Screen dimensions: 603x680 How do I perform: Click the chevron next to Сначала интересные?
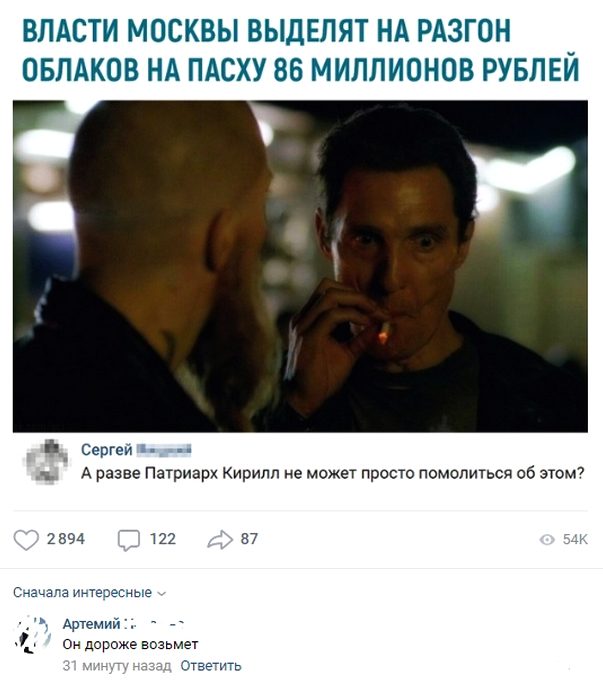click(161, 594)
